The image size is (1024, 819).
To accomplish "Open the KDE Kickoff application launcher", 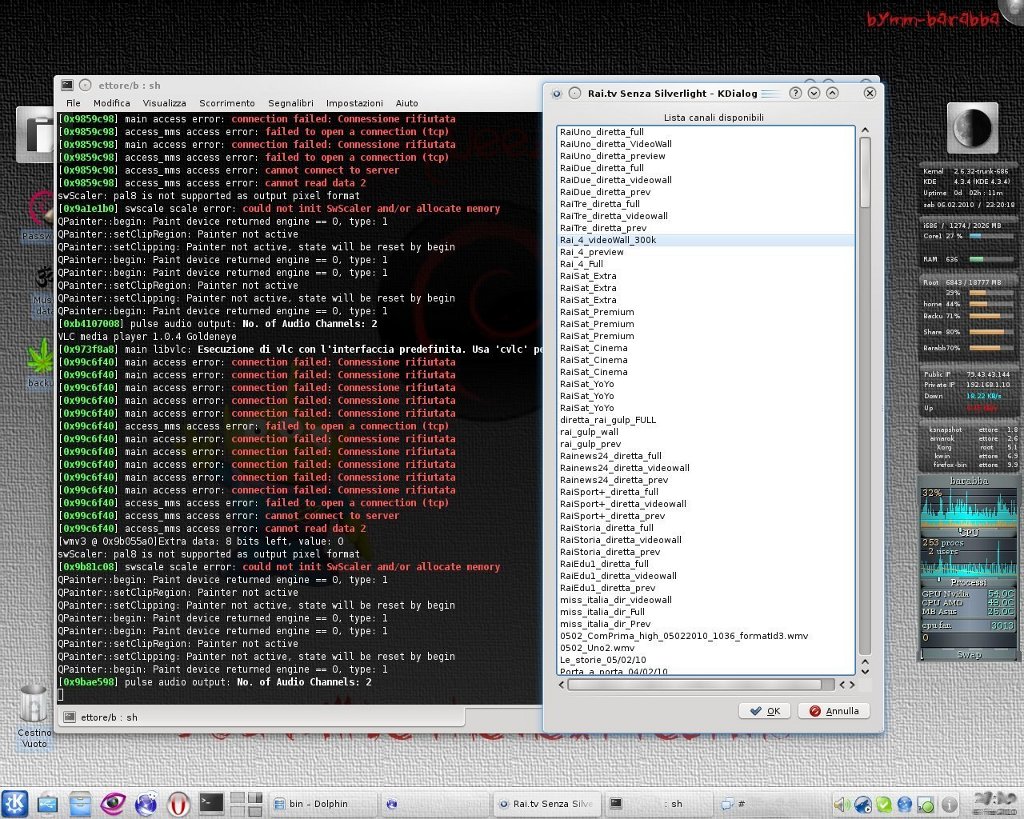I will [15, 802].
